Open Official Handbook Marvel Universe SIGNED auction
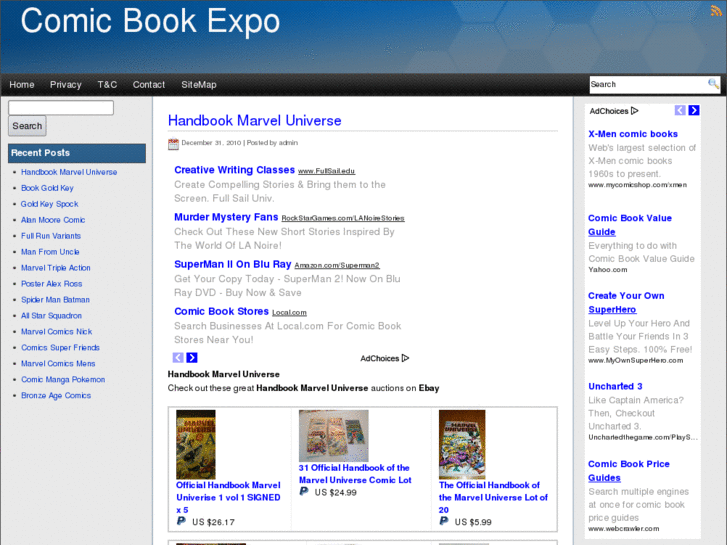This screenshot has width=727, height=545. coord(228,497)
